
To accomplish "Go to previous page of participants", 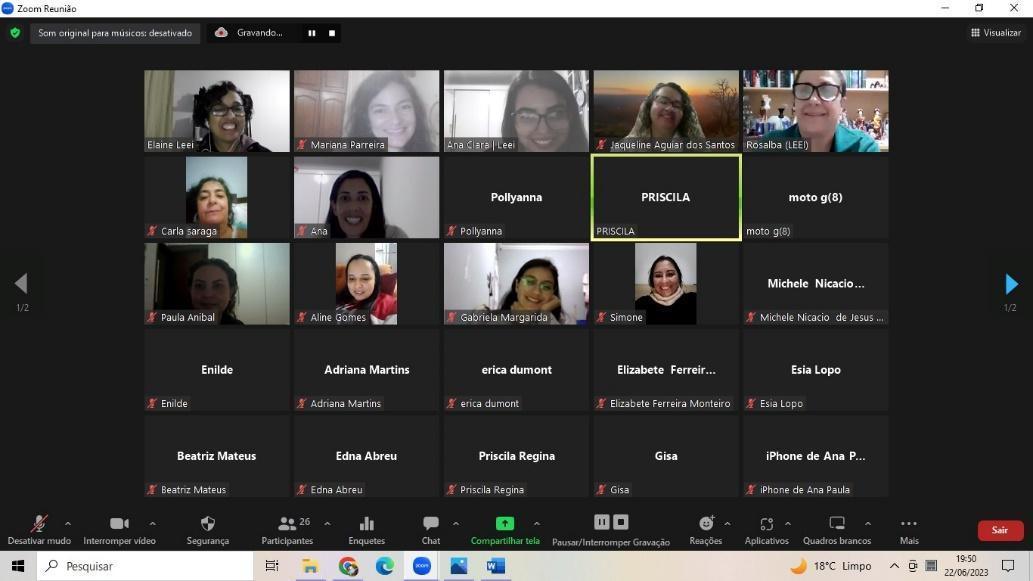I will (21, 284).
